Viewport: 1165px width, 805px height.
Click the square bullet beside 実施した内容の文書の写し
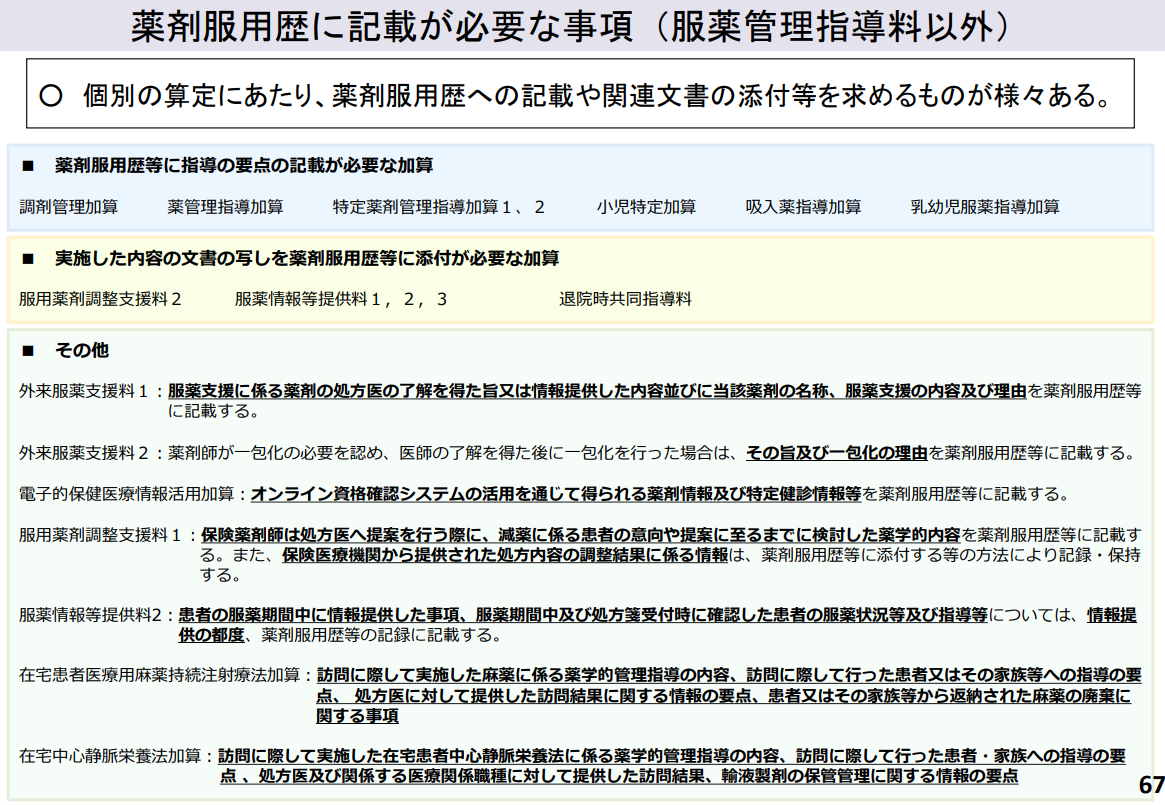tap(27, 258)
